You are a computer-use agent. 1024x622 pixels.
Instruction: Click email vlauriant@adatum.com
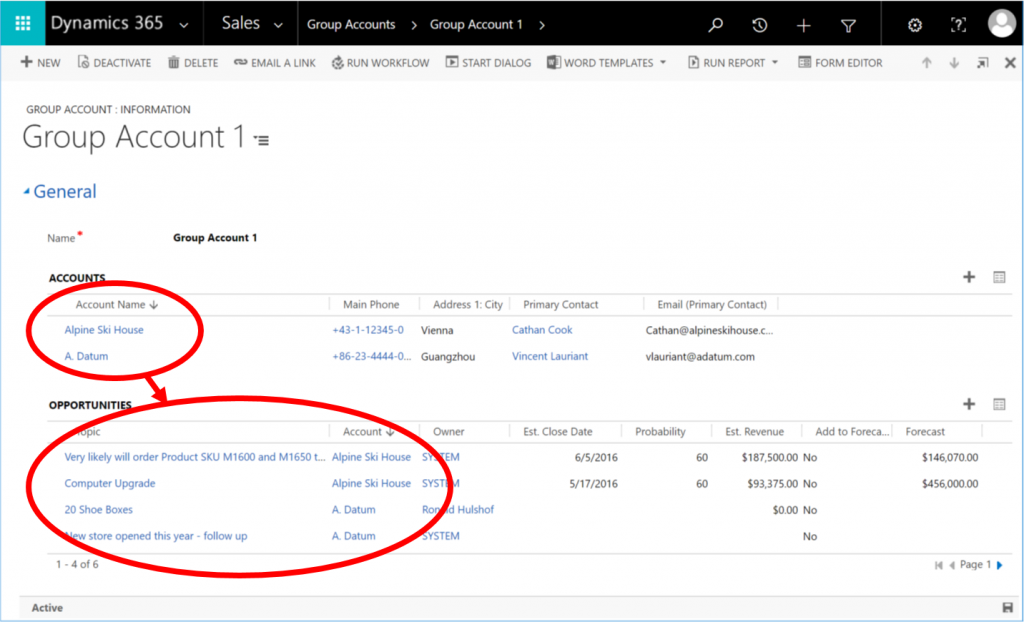click(700, 357)
